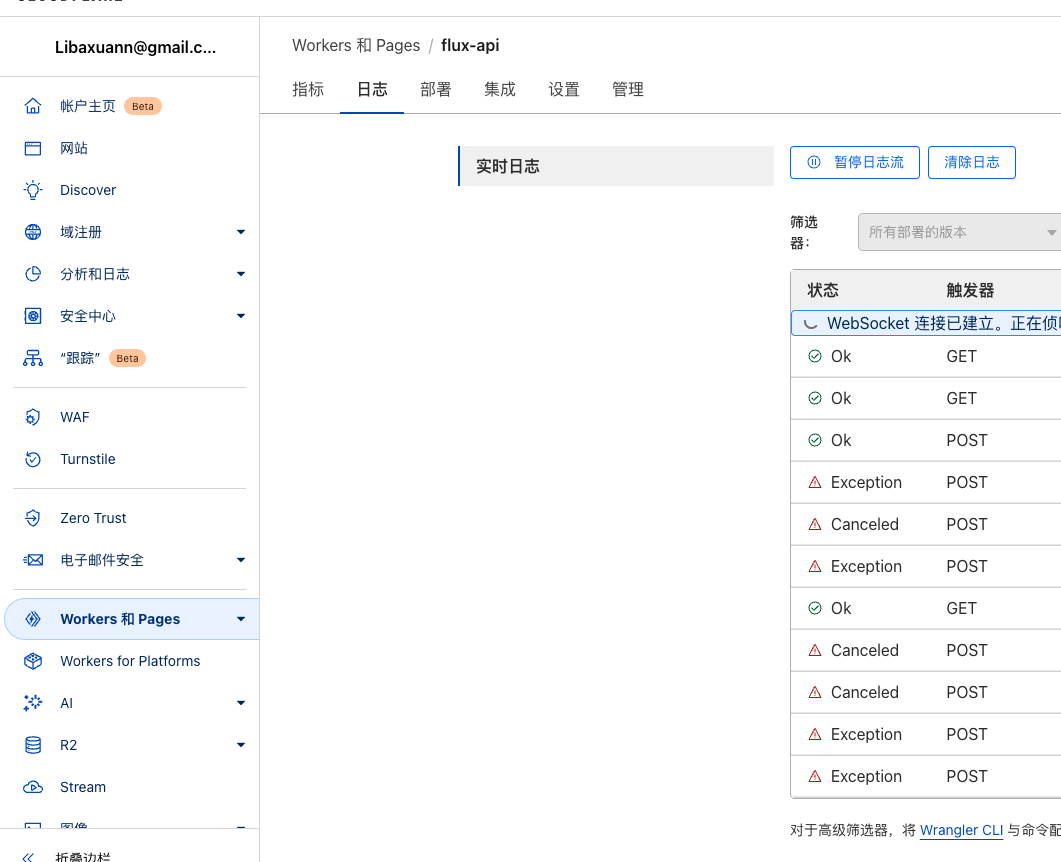
Task: Click the R2 database icon
Action: click(x=33, y=745)
